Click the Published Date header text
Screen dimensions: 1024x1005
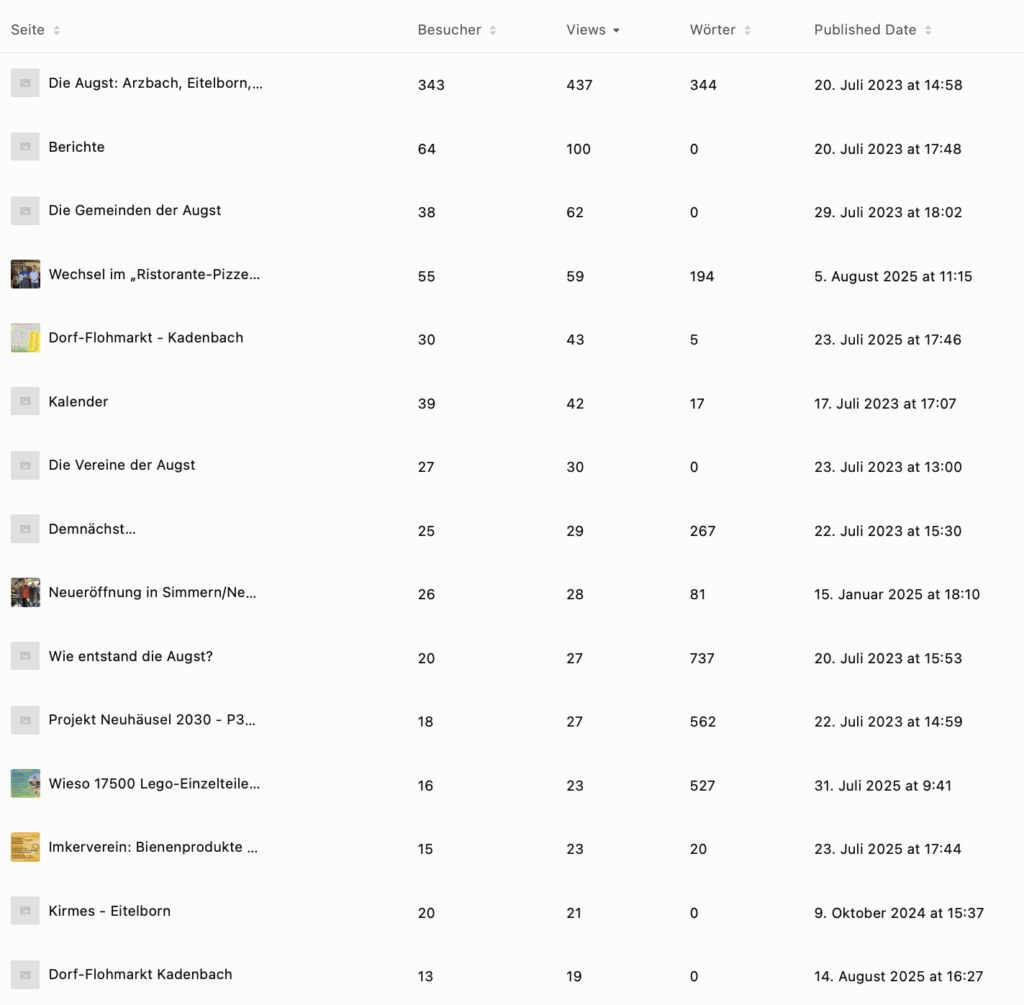pos(865,30)
